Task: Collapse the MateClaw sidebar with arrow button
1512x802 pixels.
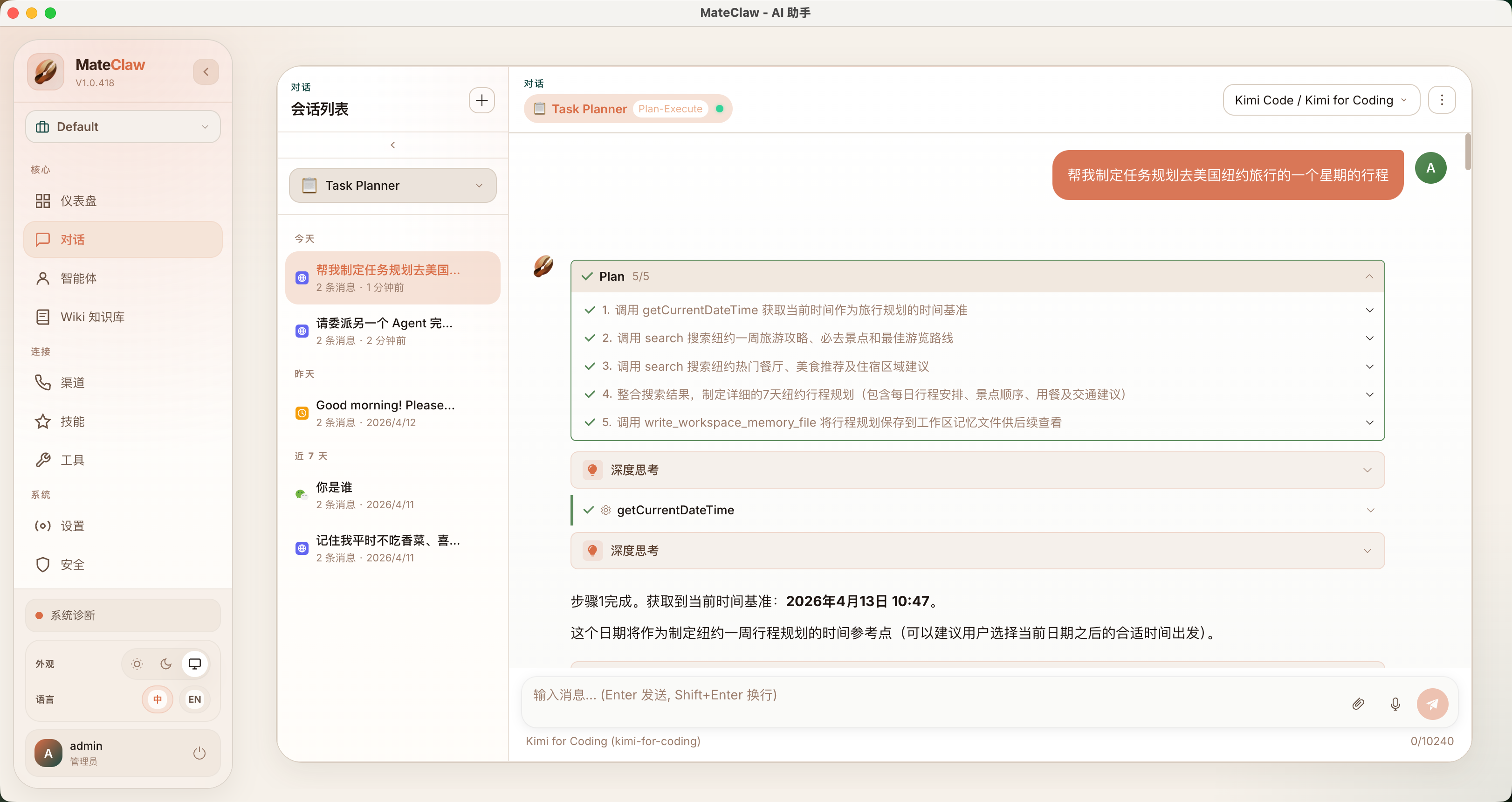Action: 206,72
